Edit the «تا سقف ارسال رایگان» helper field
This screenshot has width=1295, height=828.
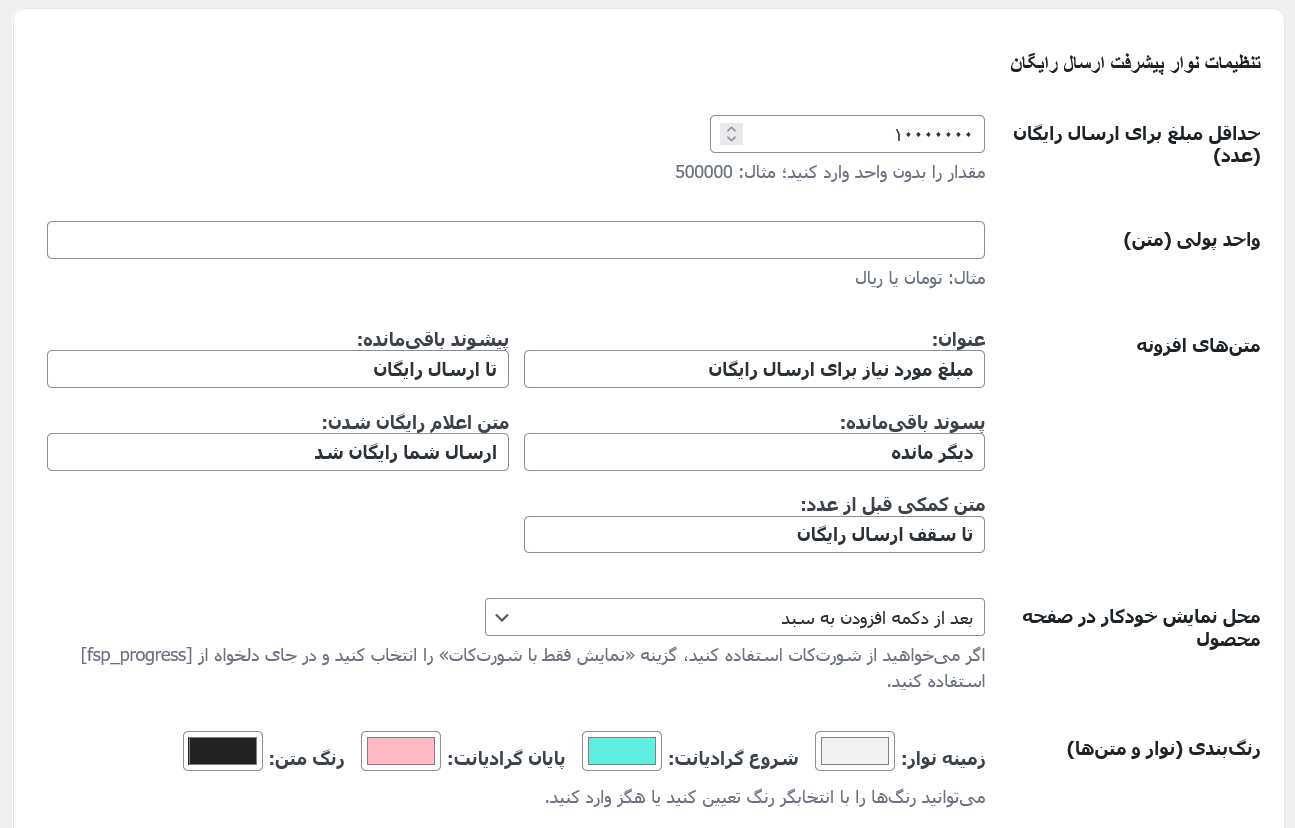click(754, 534)
